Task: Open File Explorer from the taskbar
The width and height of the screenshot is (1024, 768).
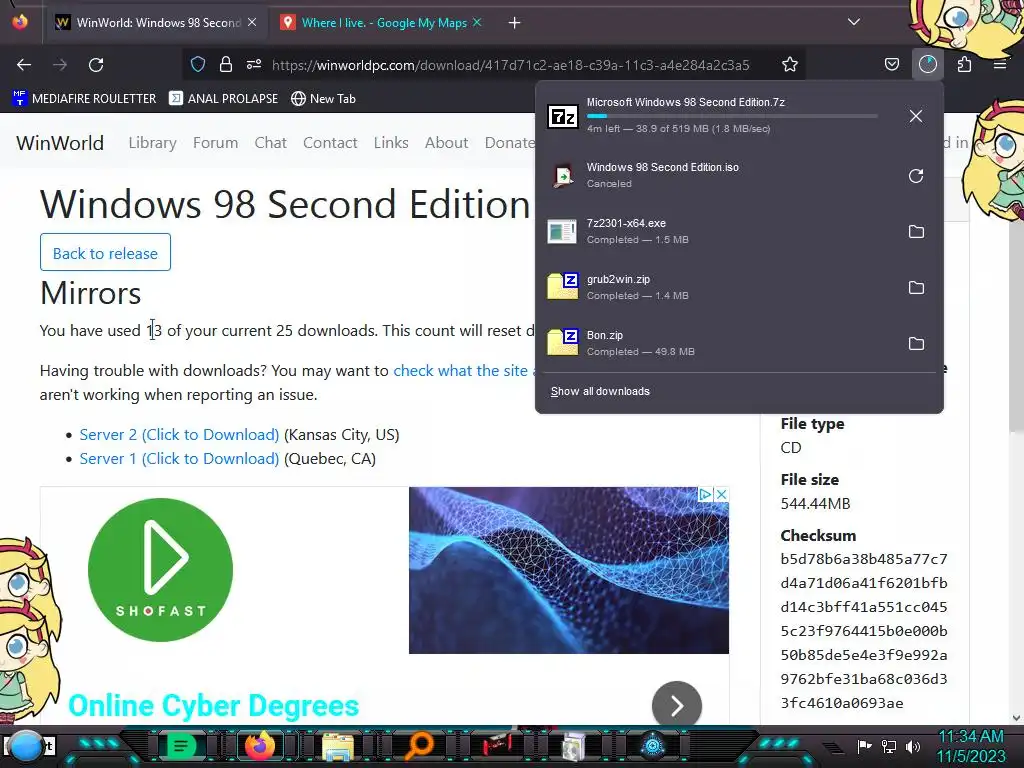Action: 338,747
